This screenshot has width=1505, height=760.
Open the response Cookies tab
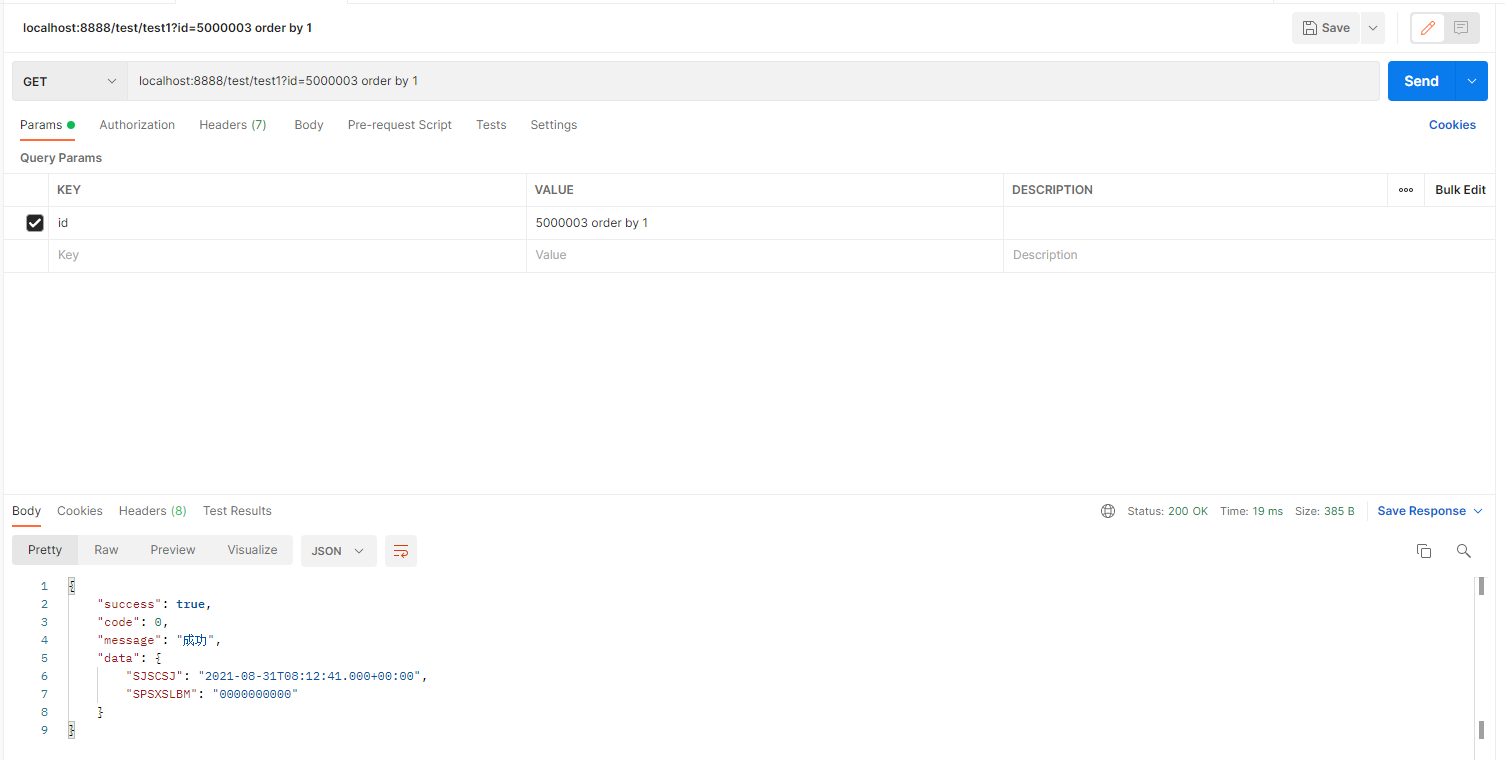80,511
